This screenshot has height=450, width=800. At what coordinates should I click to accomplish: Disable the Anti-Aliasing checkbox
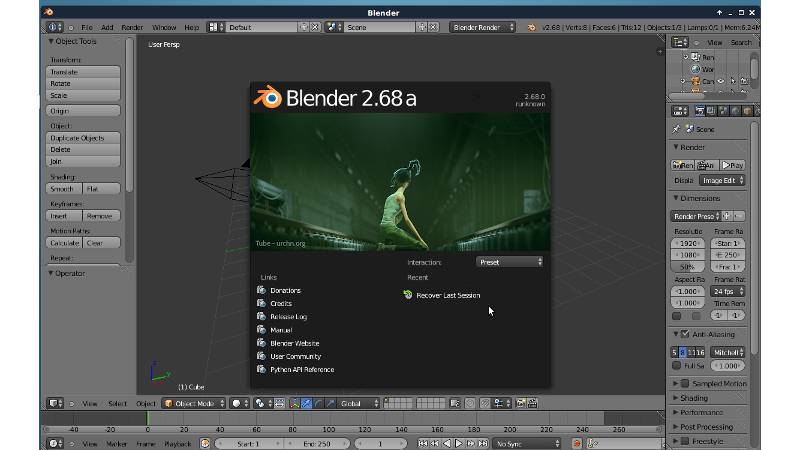pos(685,334)
